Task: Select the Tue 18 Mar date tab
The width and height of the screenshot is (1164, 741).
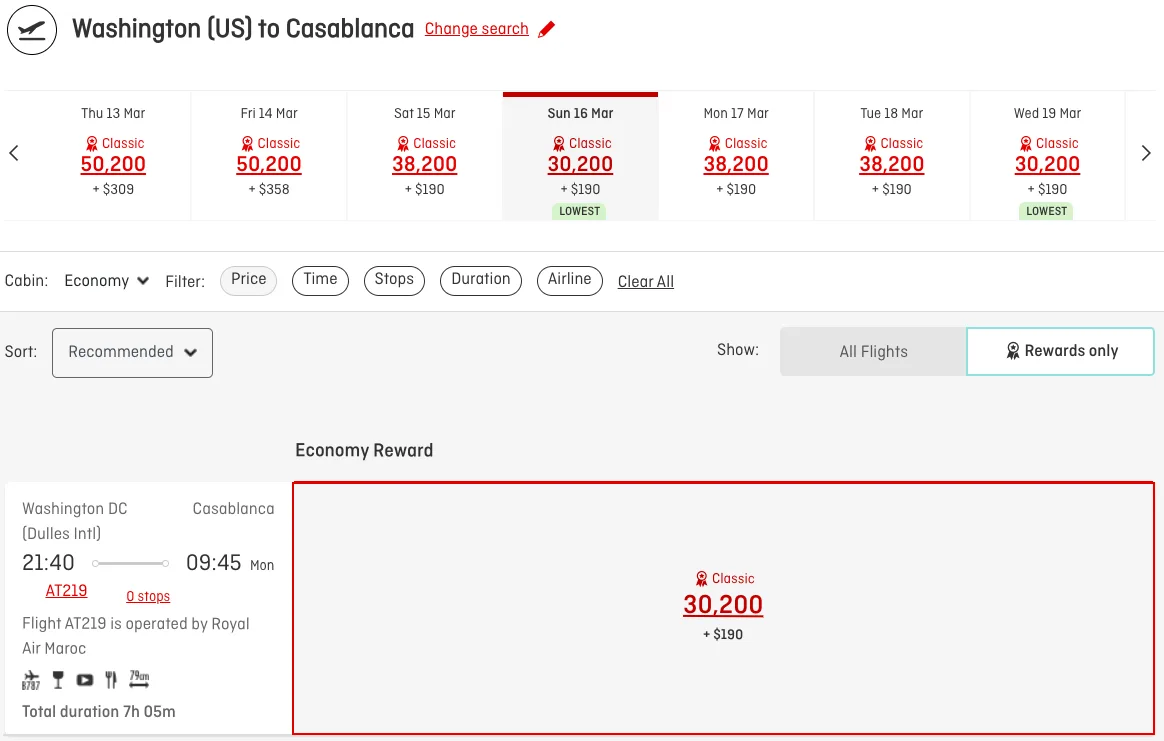Action: point(892,156)
